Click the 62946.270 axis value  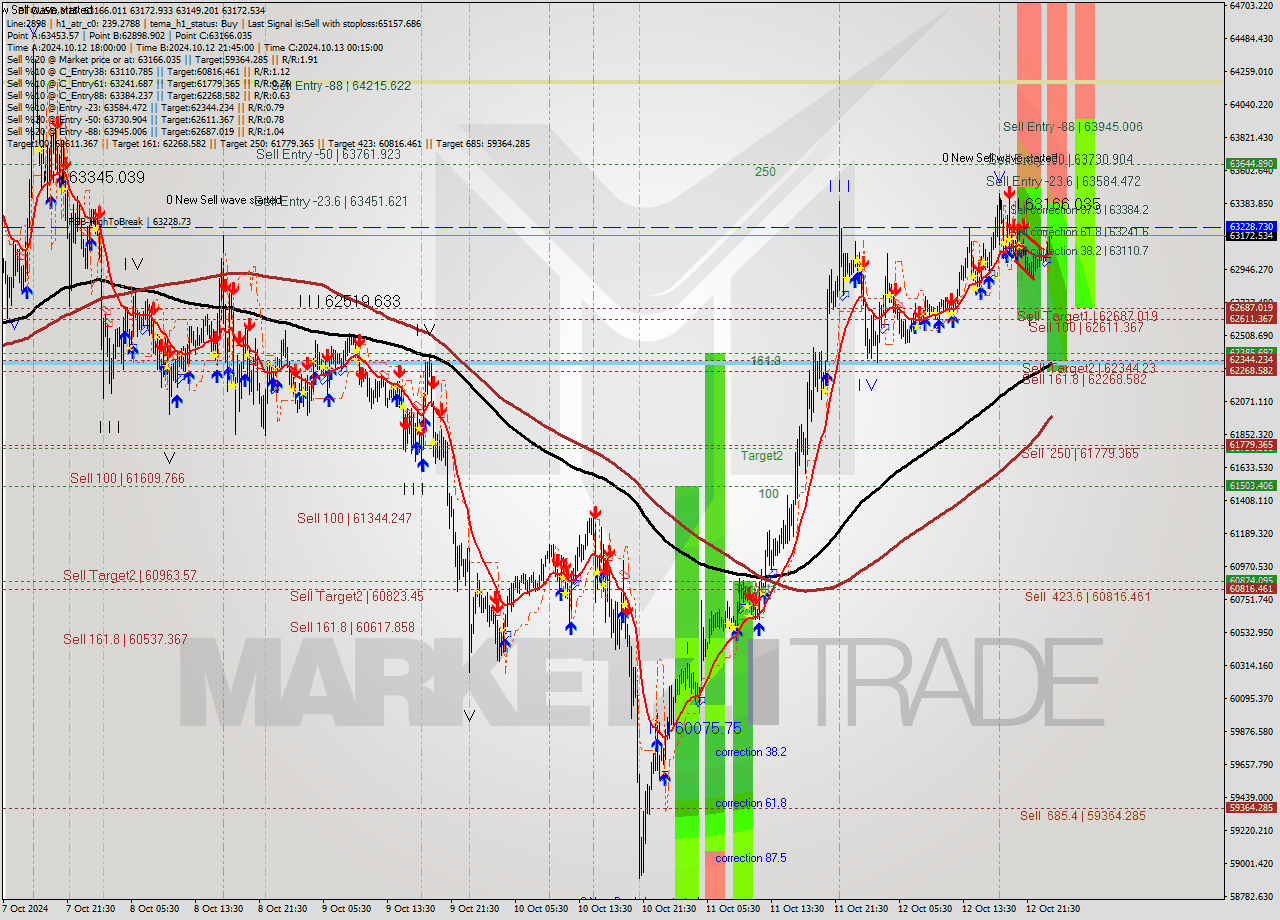(1250, 269)
